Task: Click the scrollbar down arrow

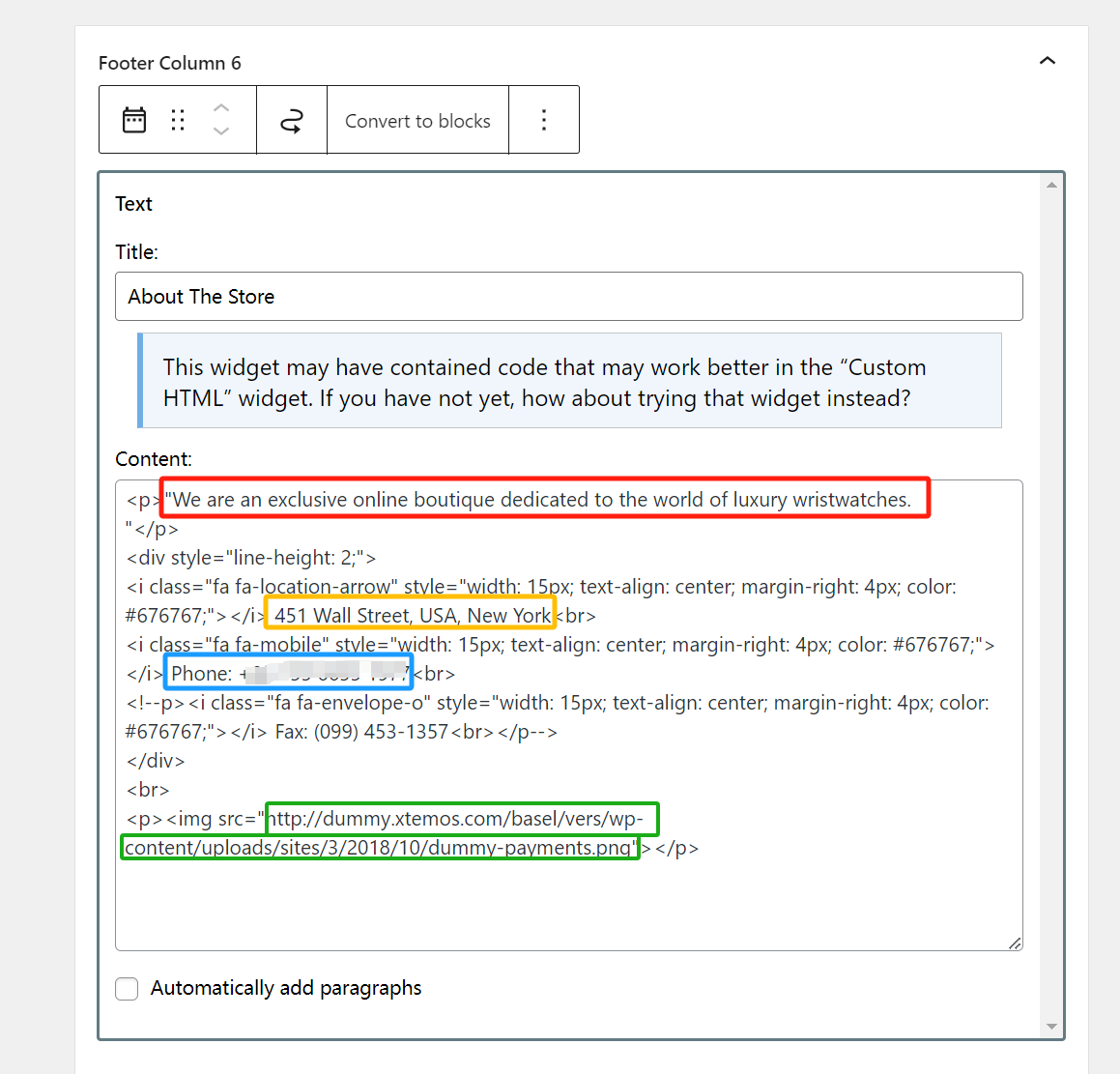Action: 1051,1027
